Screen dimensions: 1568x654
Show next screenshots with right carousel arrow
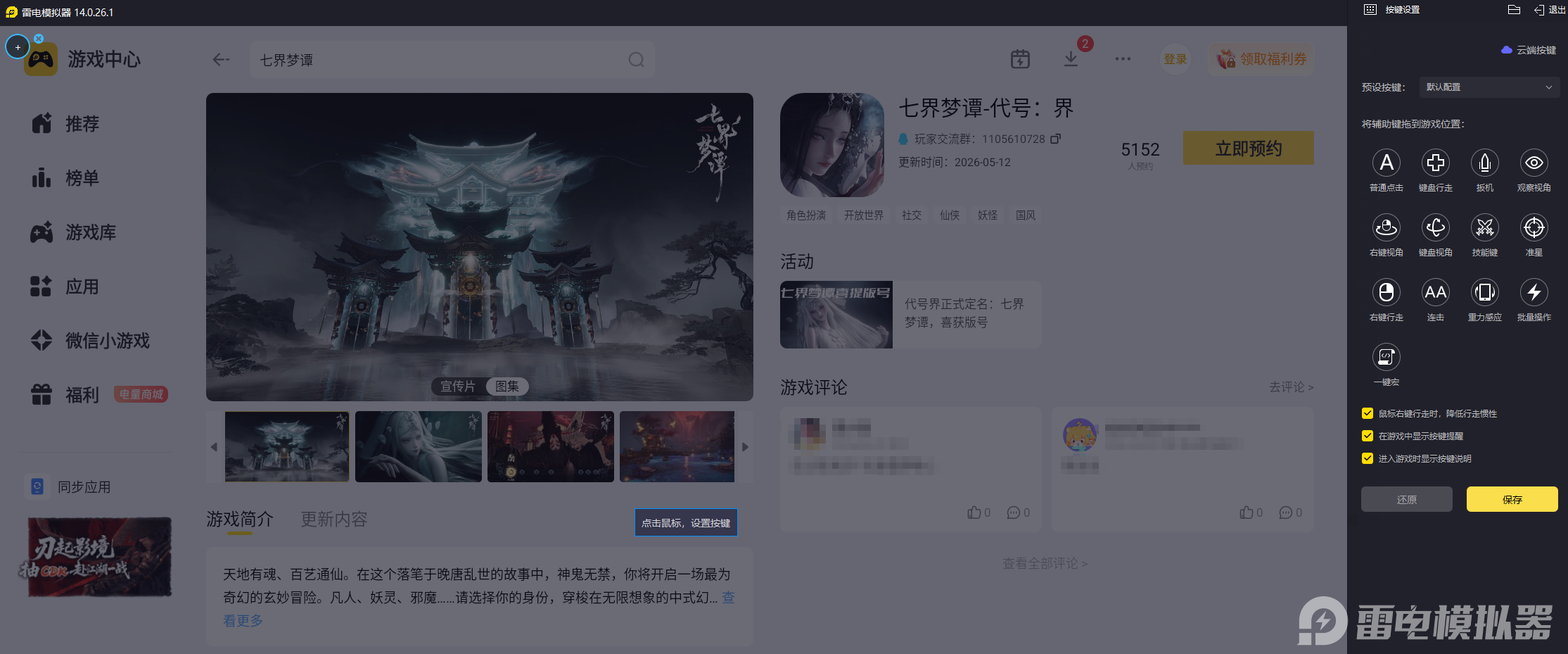point(745,447)
